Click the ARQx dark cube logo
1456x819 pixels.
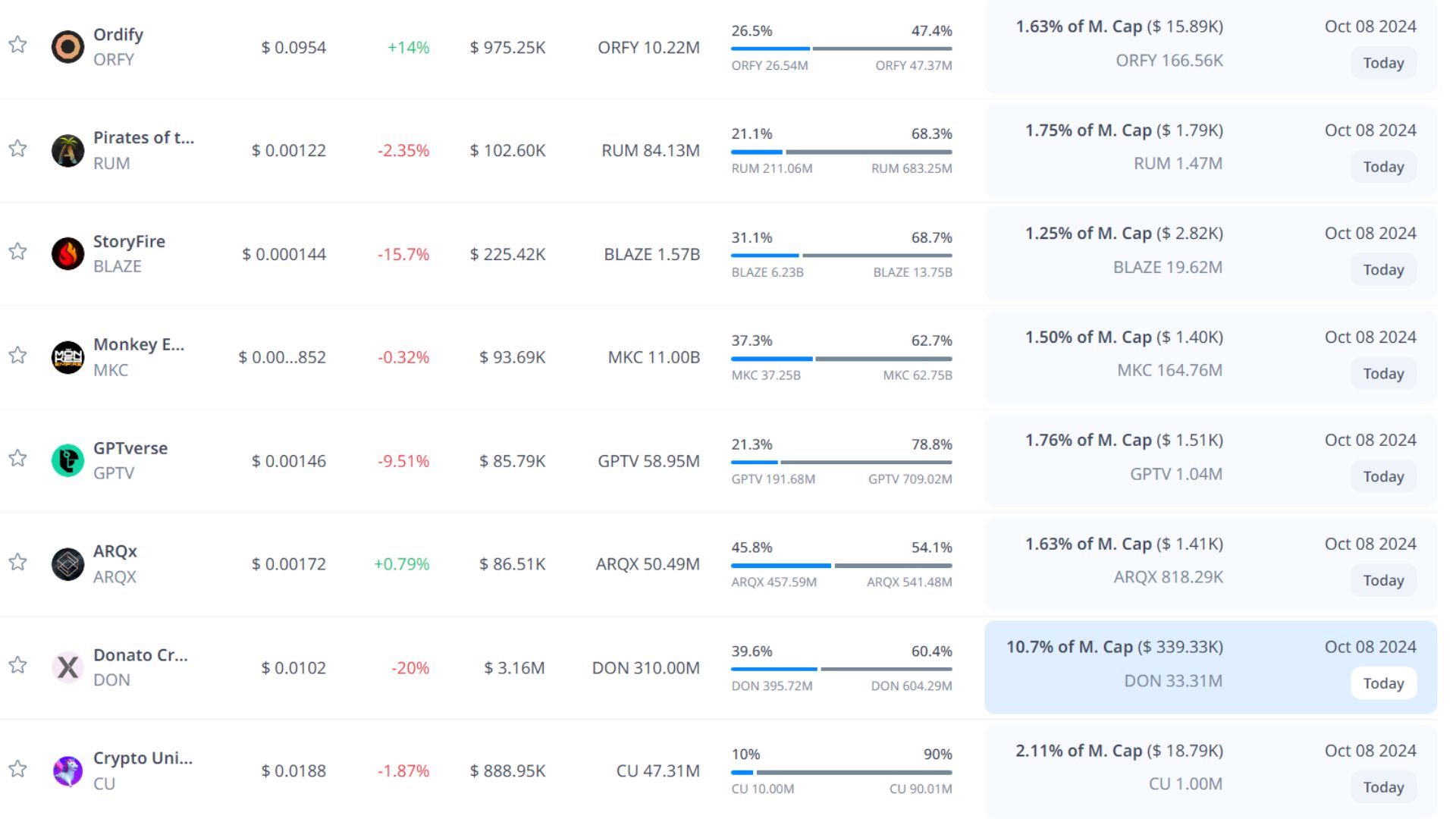pyautogui.click(x=67, y=564)
